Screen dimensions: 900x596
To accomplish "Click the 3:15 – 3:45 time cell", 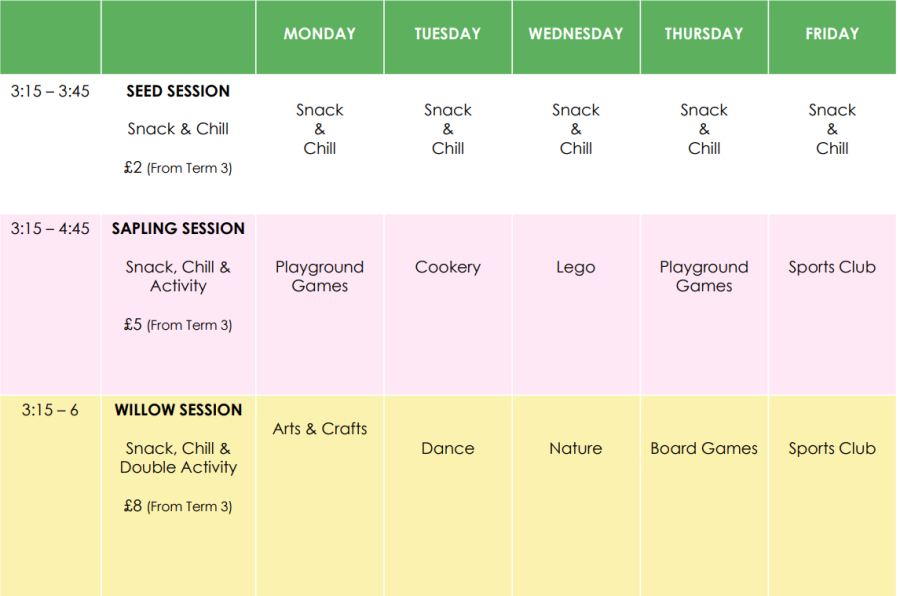I will pyautogui.click(x=50, y=91).
